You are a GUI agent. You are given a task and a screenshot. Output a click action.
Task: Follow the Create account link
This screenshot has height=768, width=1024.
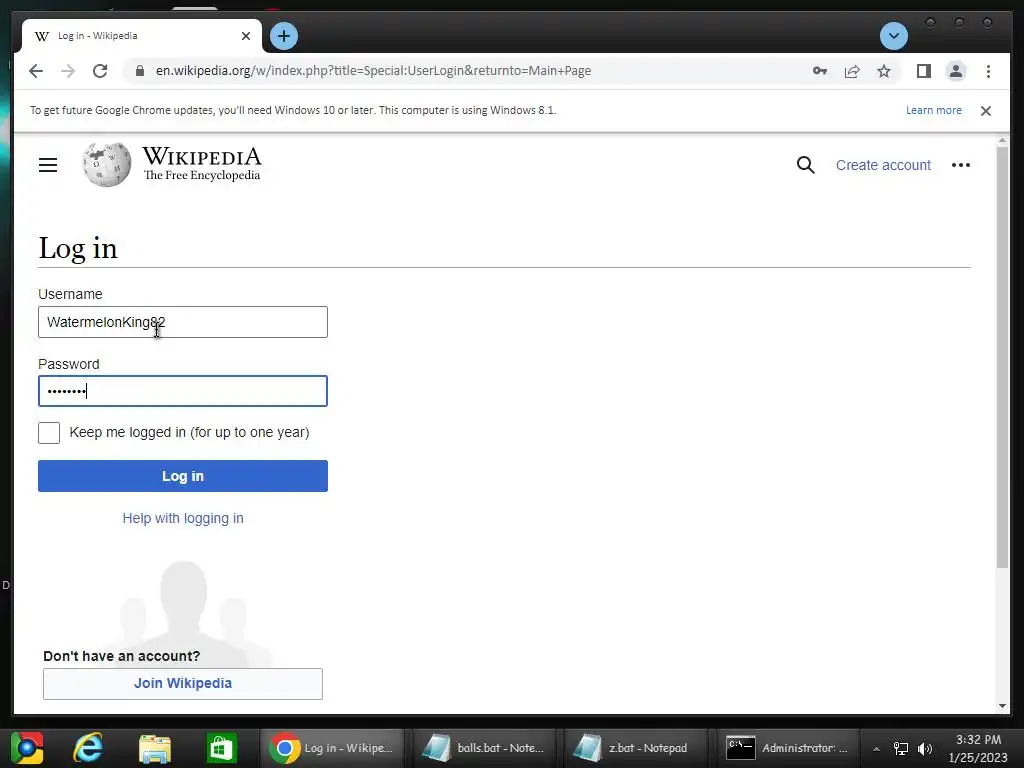point(883,165)
